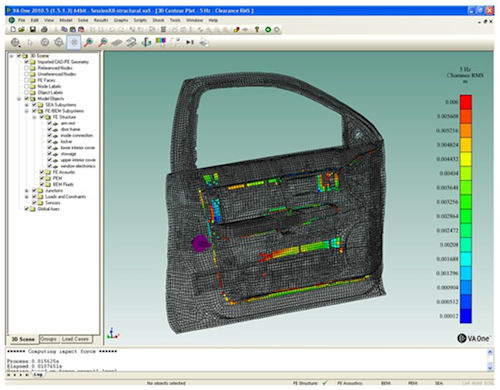Click the yellow question-mark help icon
Viewport: 500px width, 390px height.
(x=257, y=29)
